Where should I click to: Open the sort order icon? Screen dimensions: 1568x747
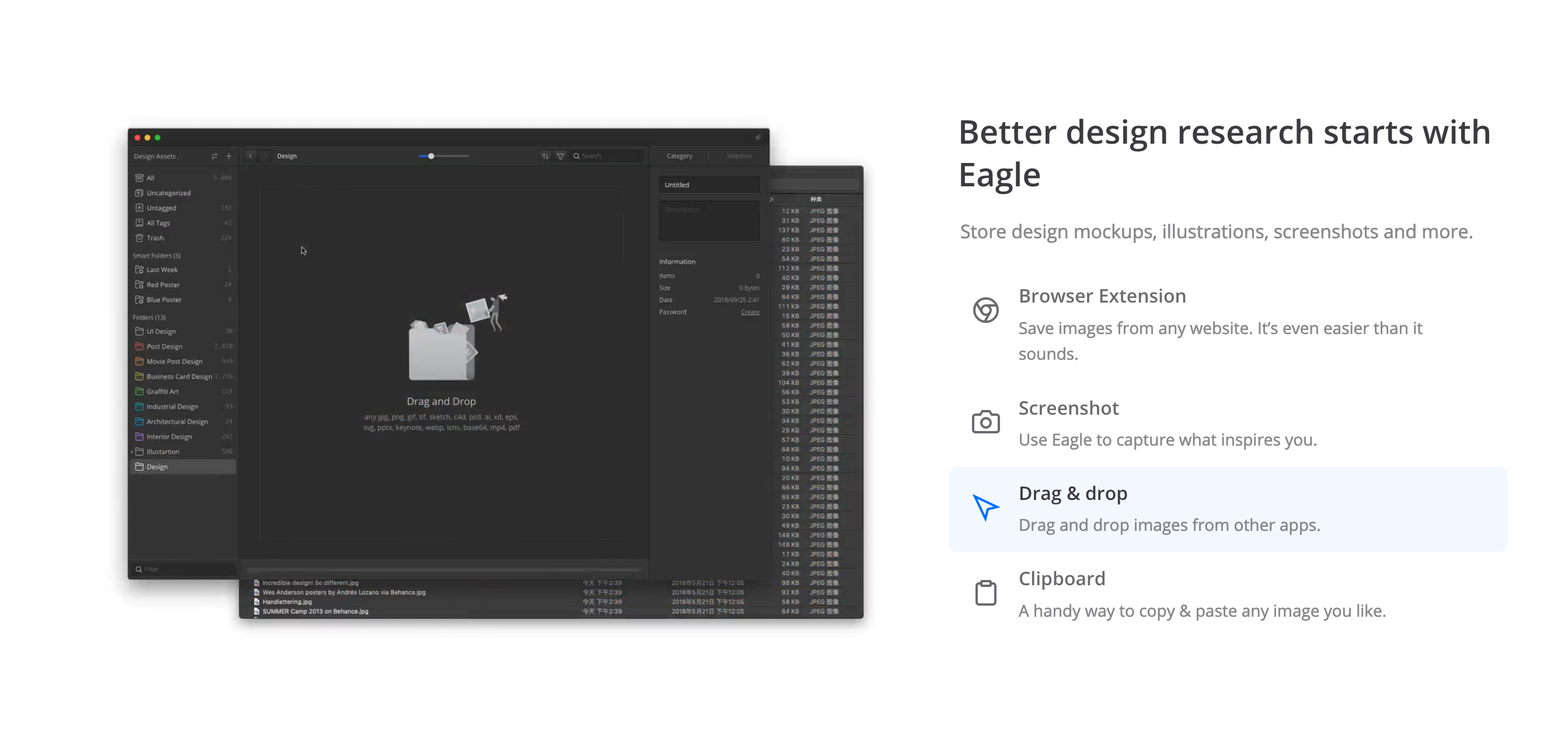click(545, 157)
